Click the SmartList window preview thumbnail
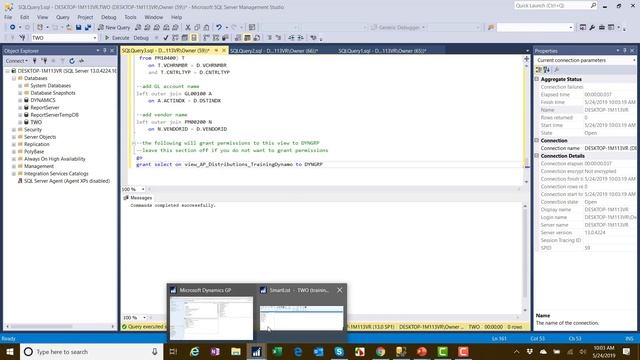 point(301,318)
